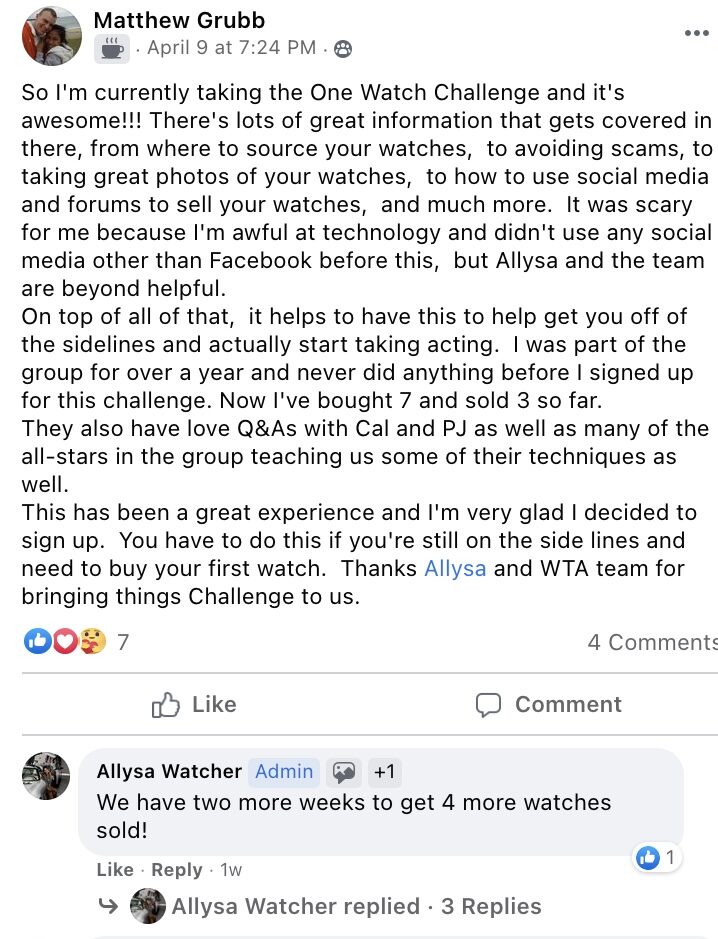
Task: Show the +1 additional badges
Action: [x=384, y=771]
